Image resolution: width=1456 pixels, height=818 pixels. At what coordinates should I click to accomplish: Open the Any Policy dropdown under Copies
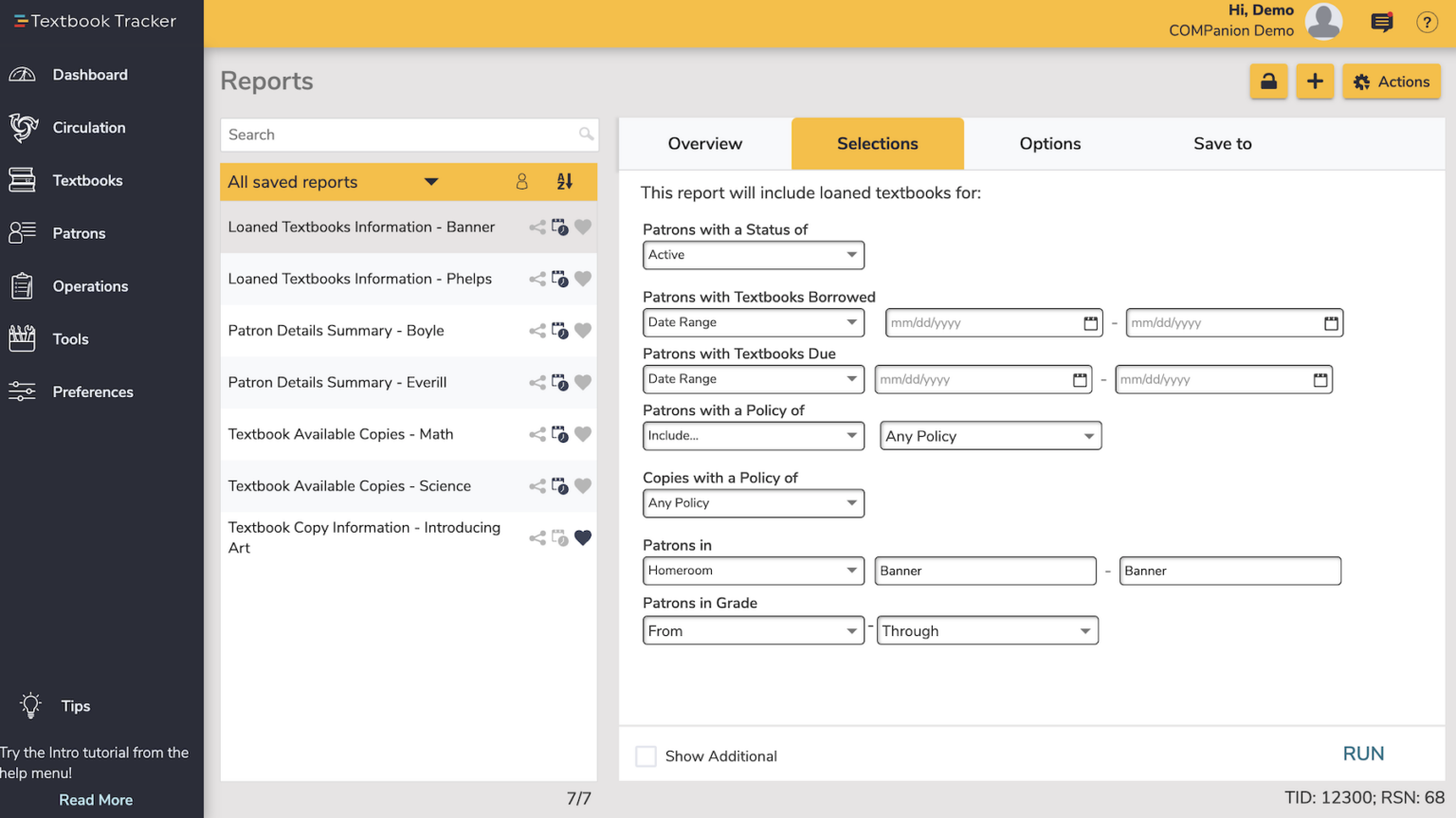click(x=753, y=503)
